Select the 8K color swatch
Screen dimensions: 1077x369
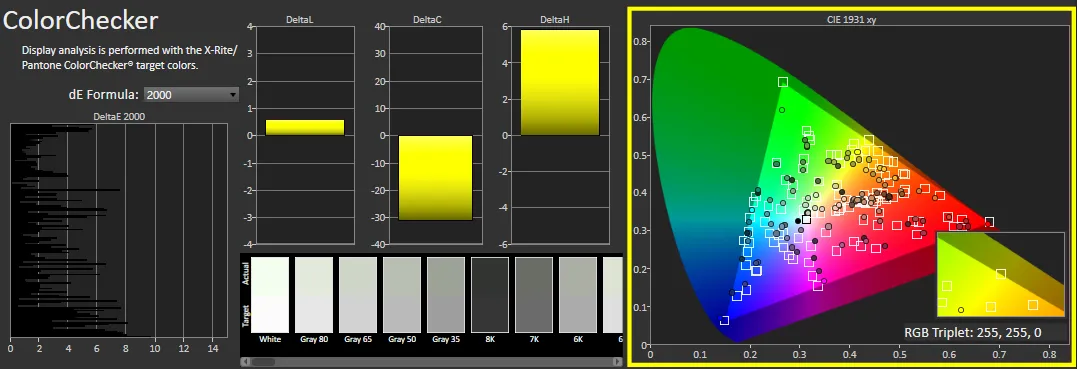(x=490, y=295)
